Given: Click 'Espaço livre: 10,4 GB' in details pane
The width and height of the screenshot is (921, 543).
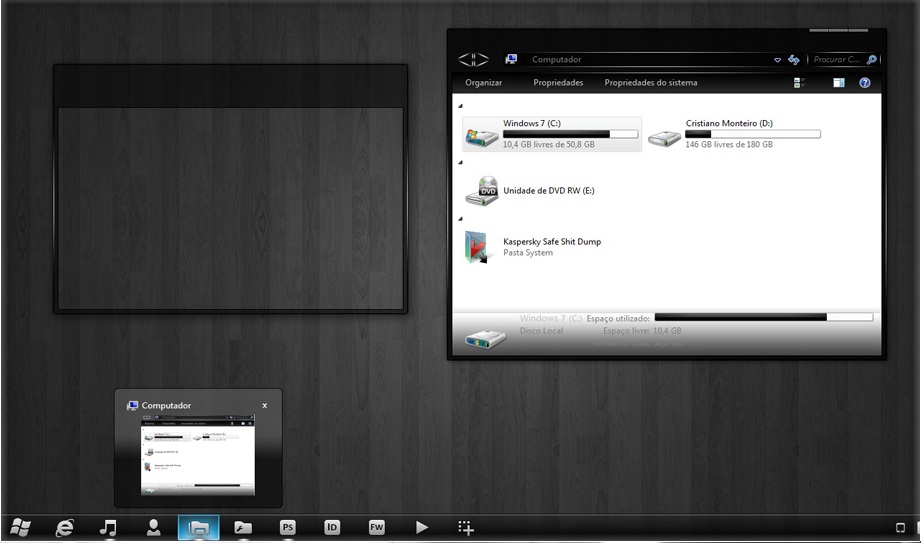Looking at the screenshot, I should (642, 331).
